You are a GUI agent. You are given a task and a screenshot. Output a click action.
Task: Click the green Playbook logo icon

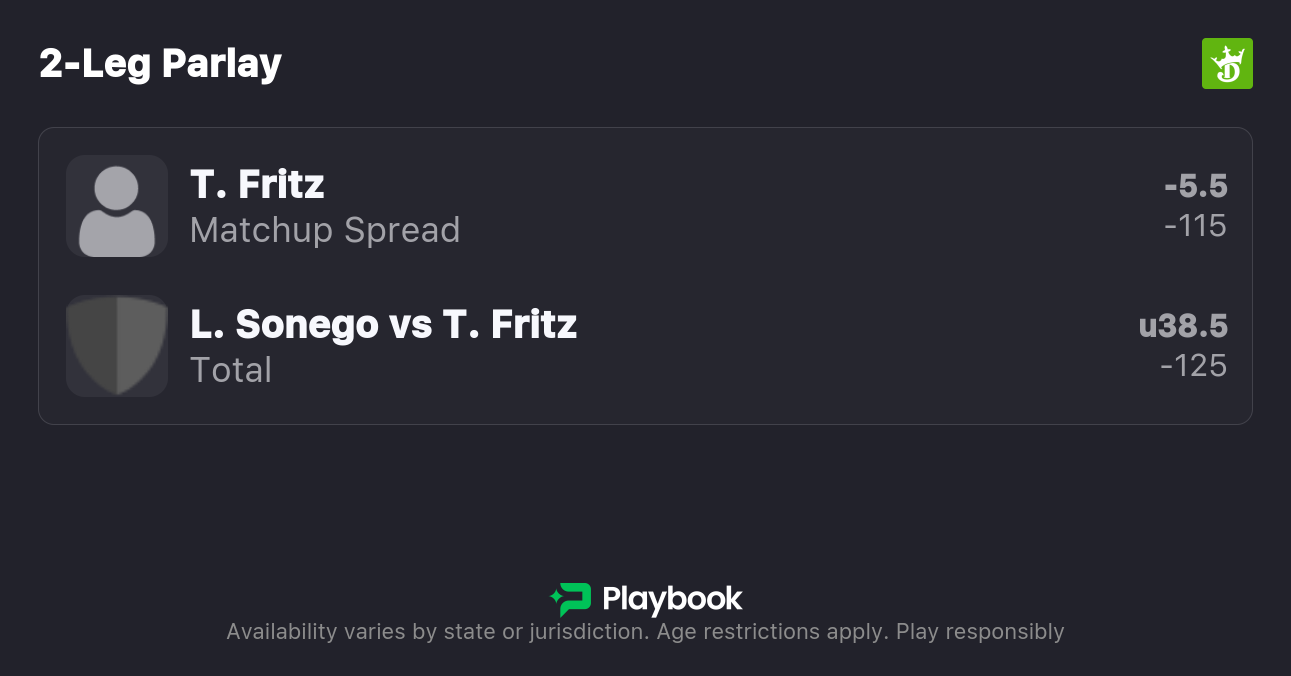coord(570,599)
